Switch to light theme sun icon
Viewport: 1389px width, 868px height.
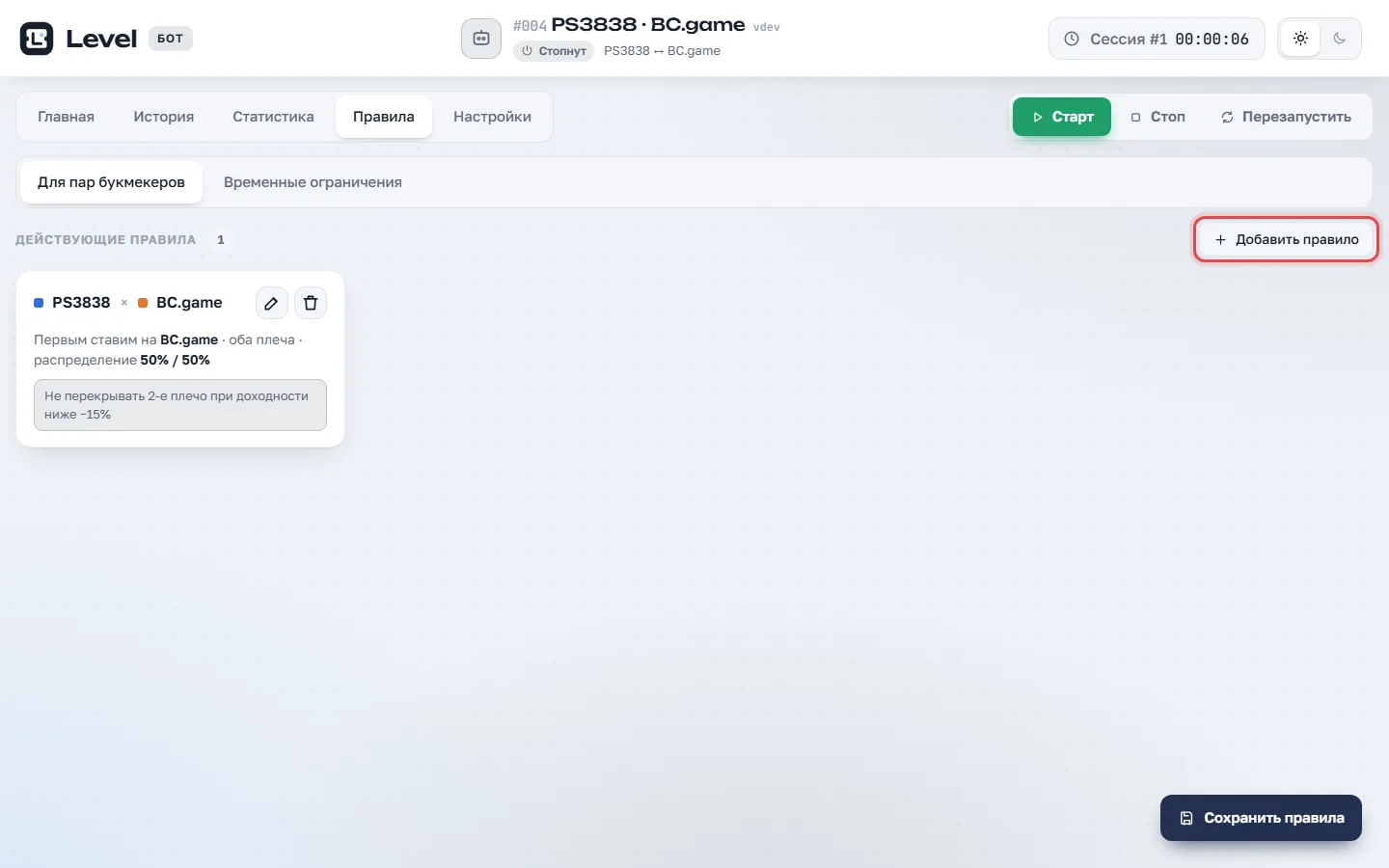click(x=1300, y=39)
